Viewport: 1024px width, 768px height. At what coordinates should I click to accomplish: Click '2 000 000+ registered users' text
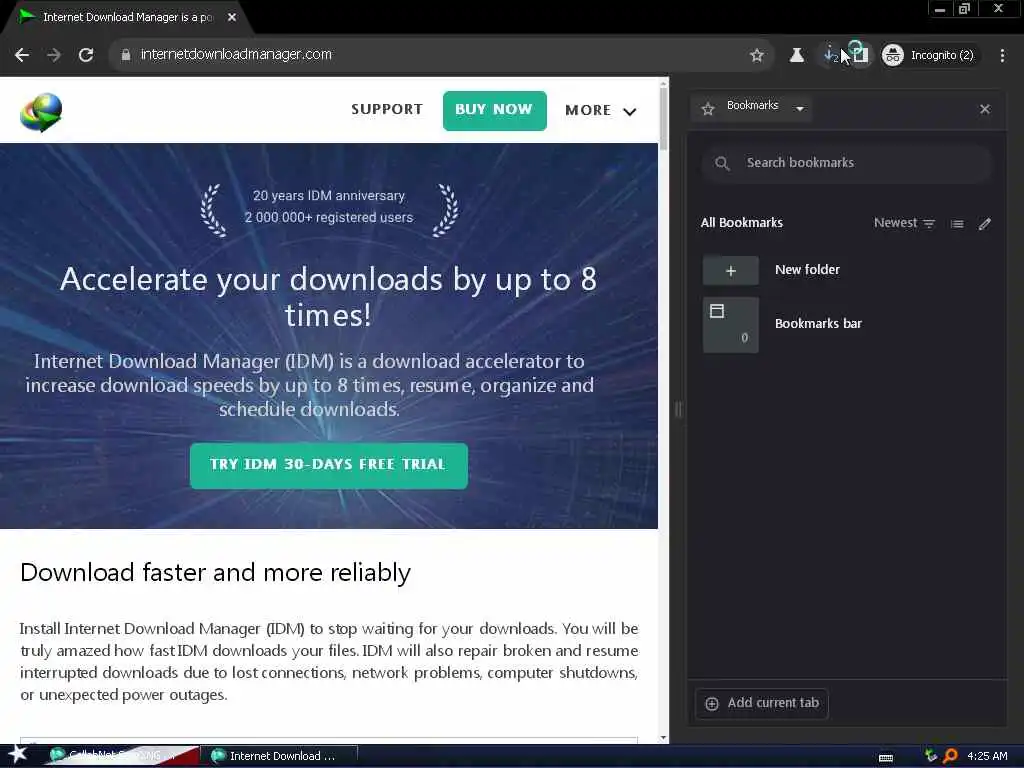(329, 217)
